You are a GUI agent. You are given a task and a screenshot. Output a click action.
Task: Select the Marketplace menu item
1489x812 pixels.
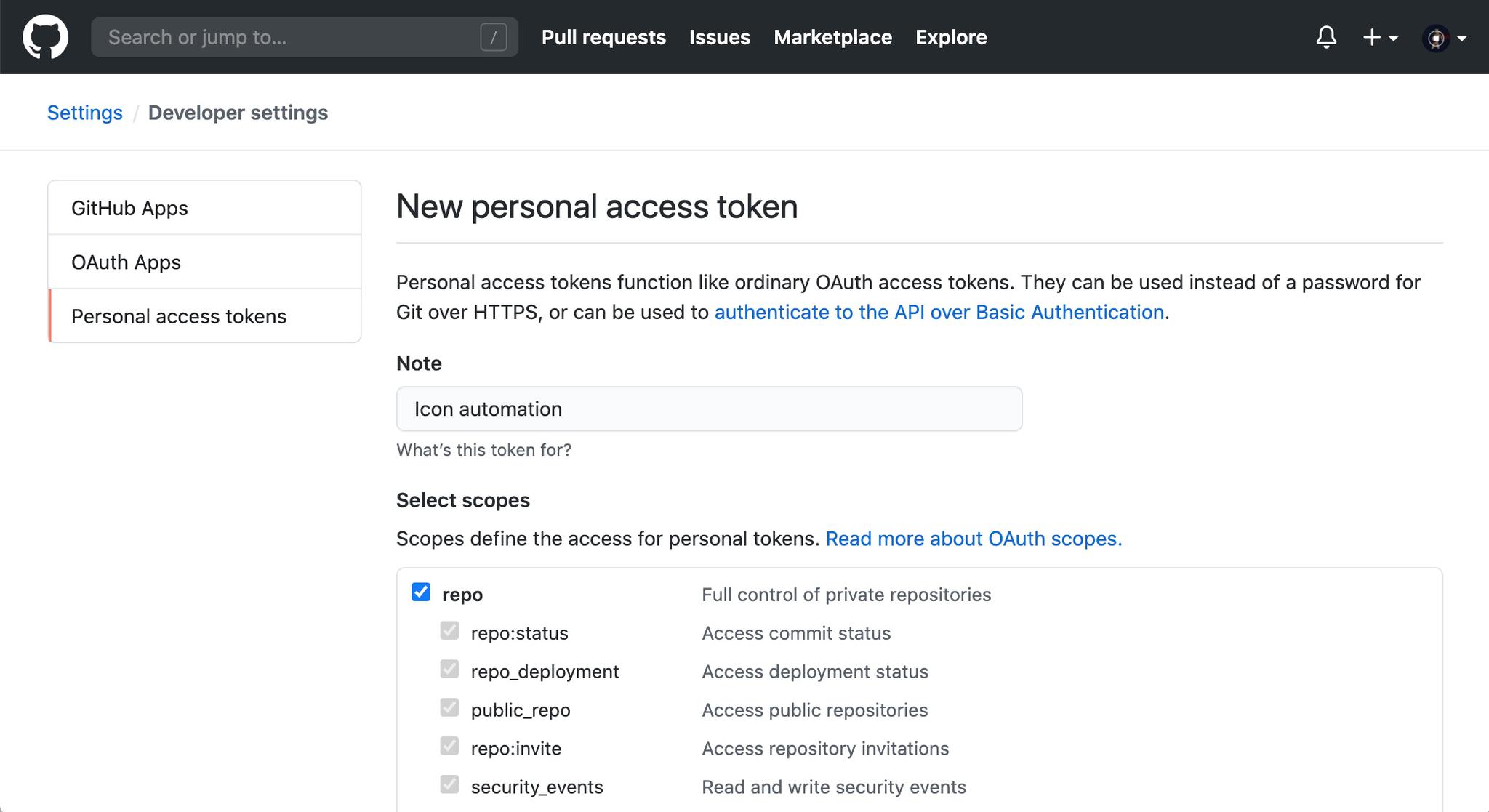click(833, 37)
